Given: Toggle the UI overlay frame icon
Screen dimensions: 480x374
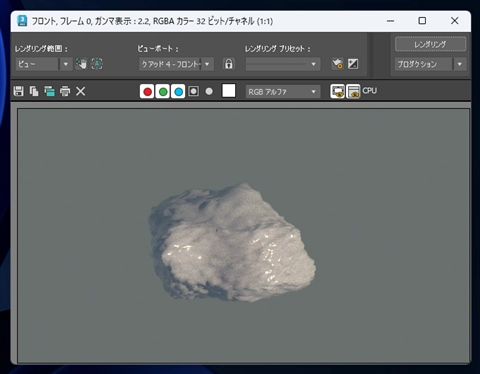Looking at the screenshot, I should tap(337, 91).
